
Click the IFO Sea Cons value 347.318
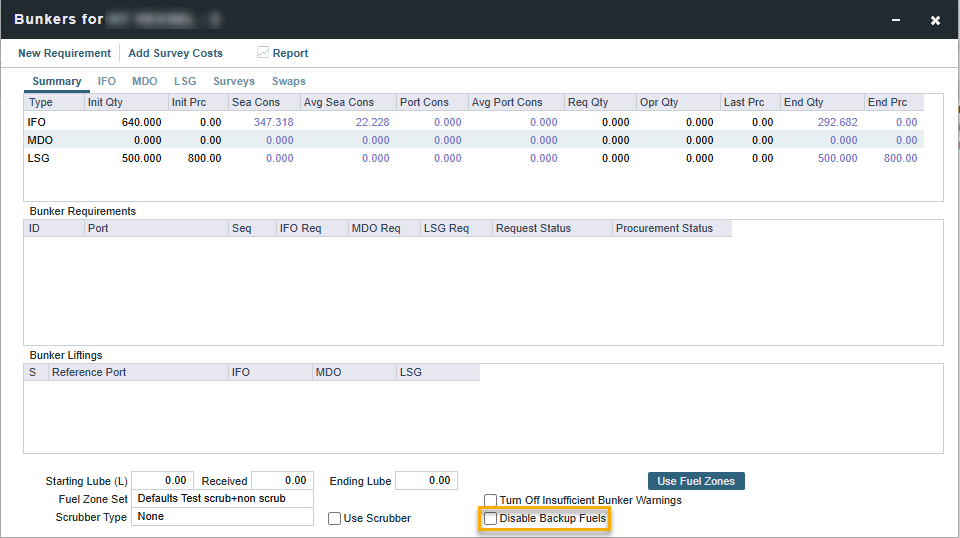tap(273, 122)
